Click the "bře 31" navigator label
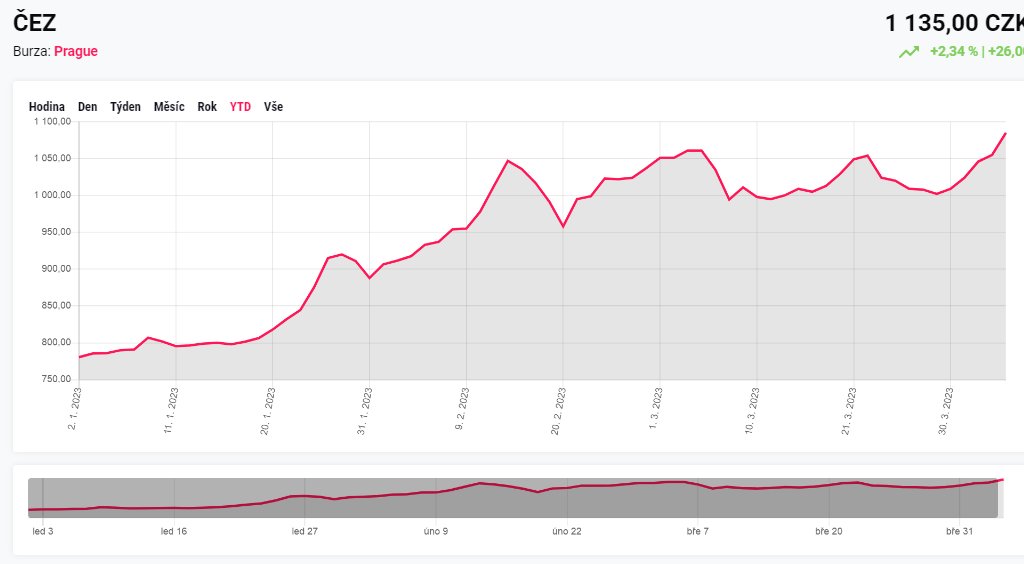1024x564 pixels. [x=960, y=531]
